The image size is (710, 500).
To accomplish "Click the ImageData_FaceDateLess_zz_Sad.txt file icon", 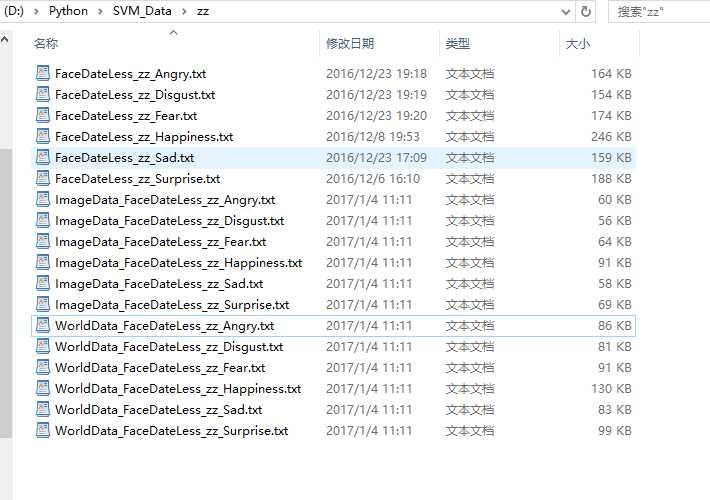I will click(x=43, y=283).
